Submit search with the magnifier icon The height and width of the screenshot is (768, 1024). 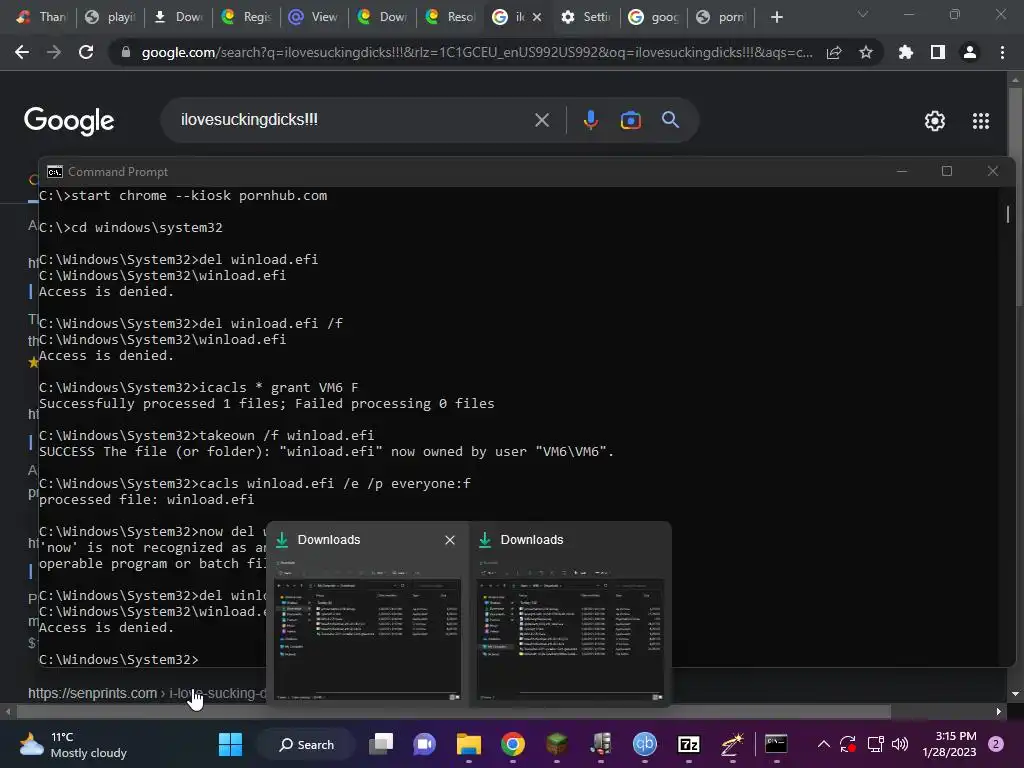[x=671, y=120]
